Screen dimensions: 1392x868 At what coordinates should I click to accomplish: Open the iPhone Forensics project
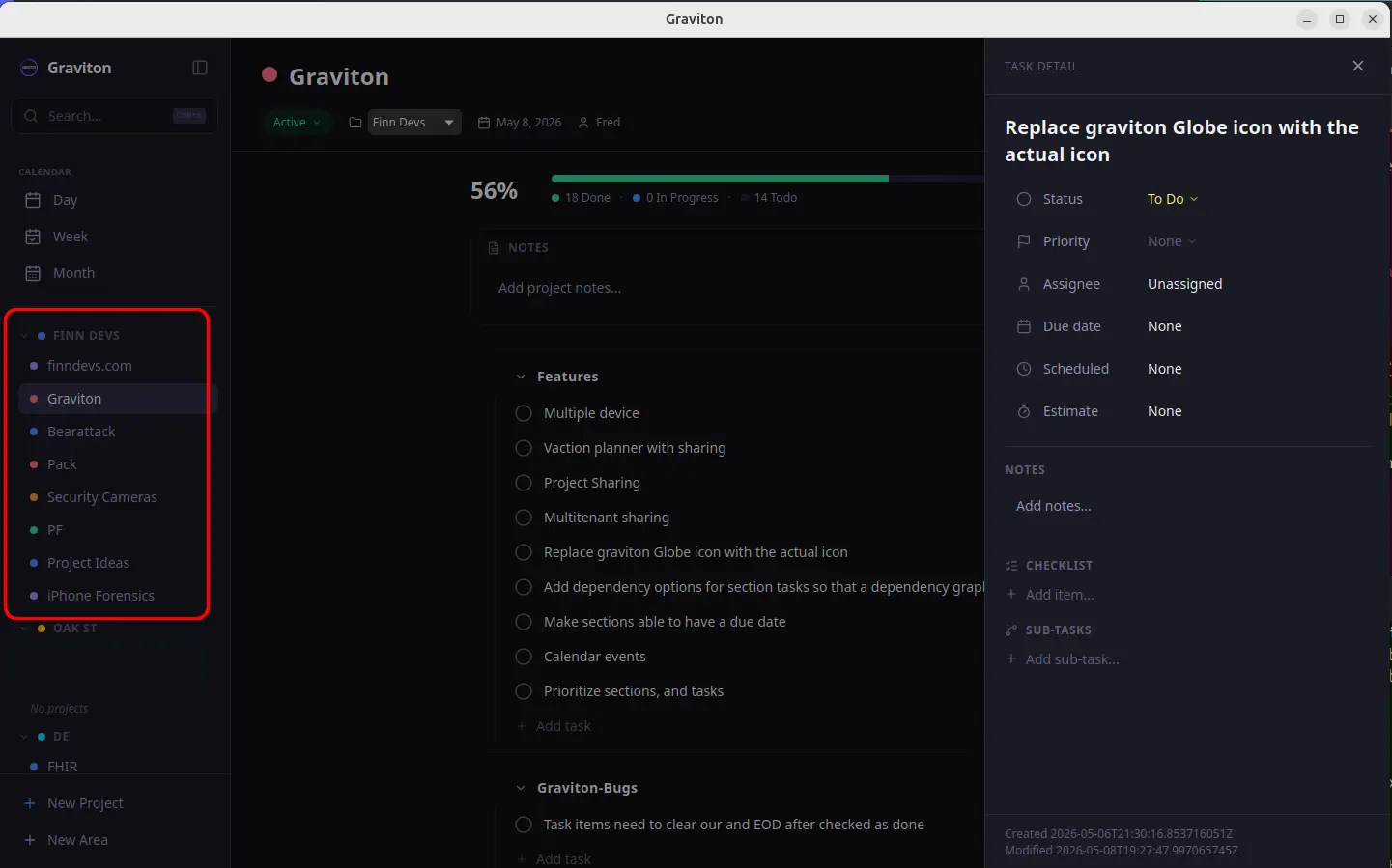[118, 596]
